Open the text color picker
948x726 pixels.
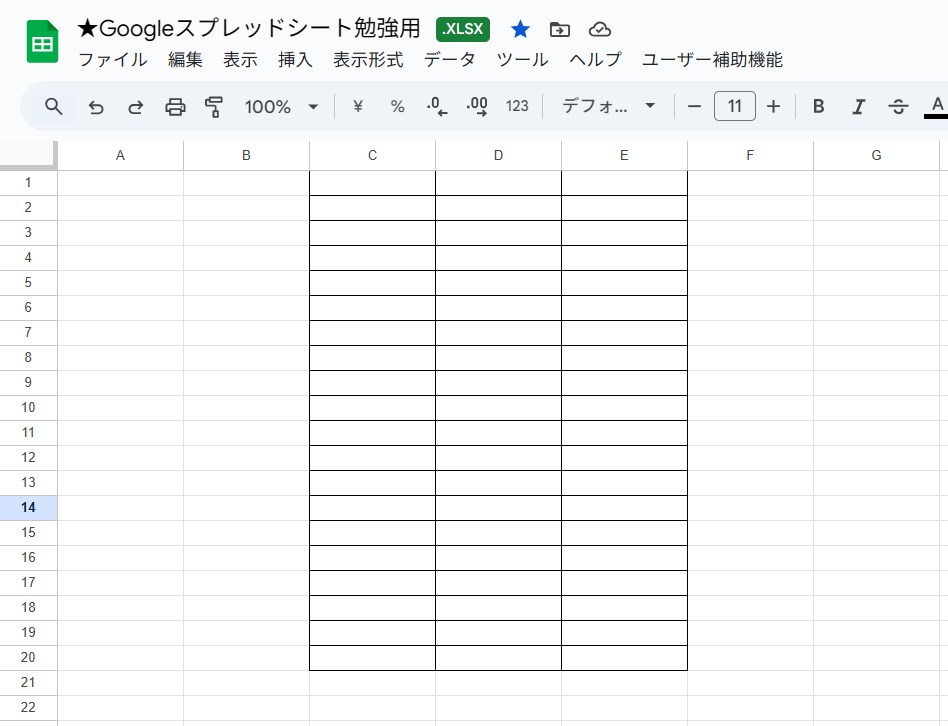pyautogui.click(x=936, y=106)
